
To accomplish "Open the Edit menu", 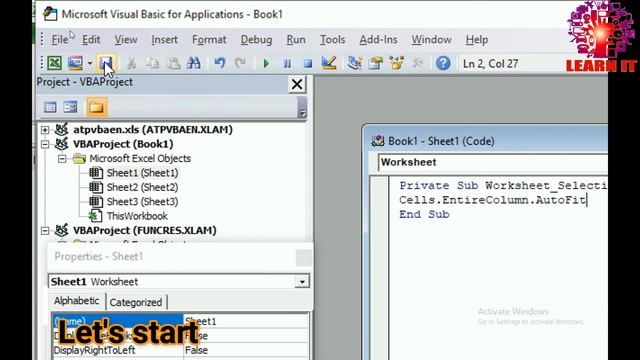I will click(x=91, y=40).
